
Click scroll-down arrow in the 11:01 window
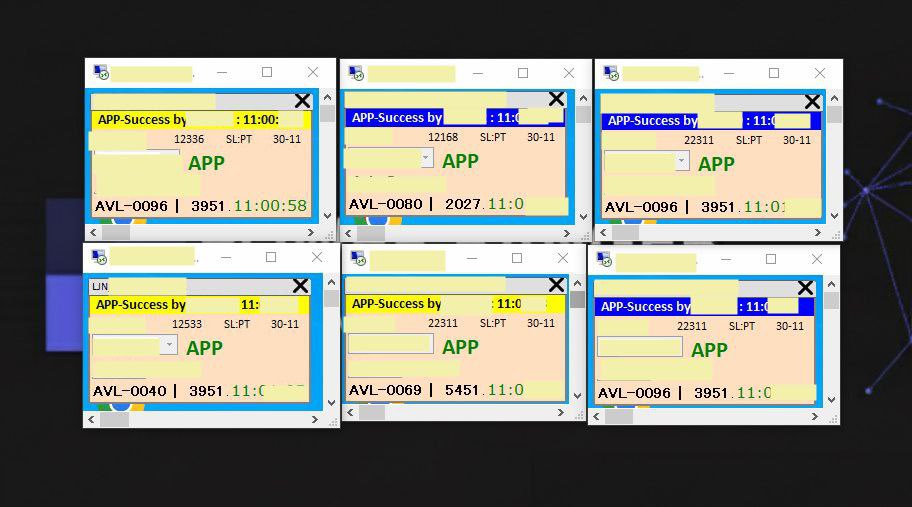tap(835, 216)
